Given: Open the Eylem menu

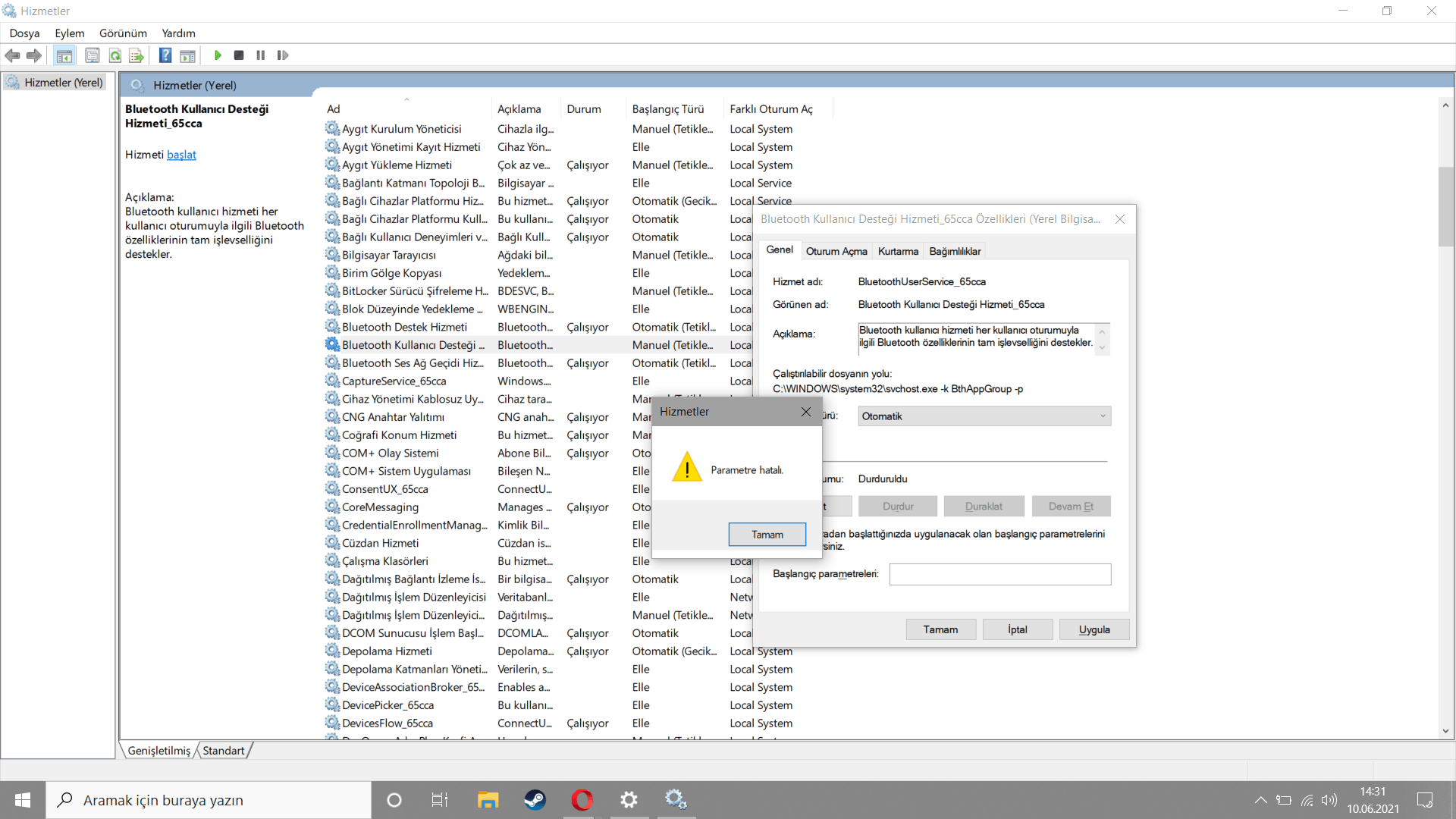Looking at the screenshot, I should click(69, 33).
